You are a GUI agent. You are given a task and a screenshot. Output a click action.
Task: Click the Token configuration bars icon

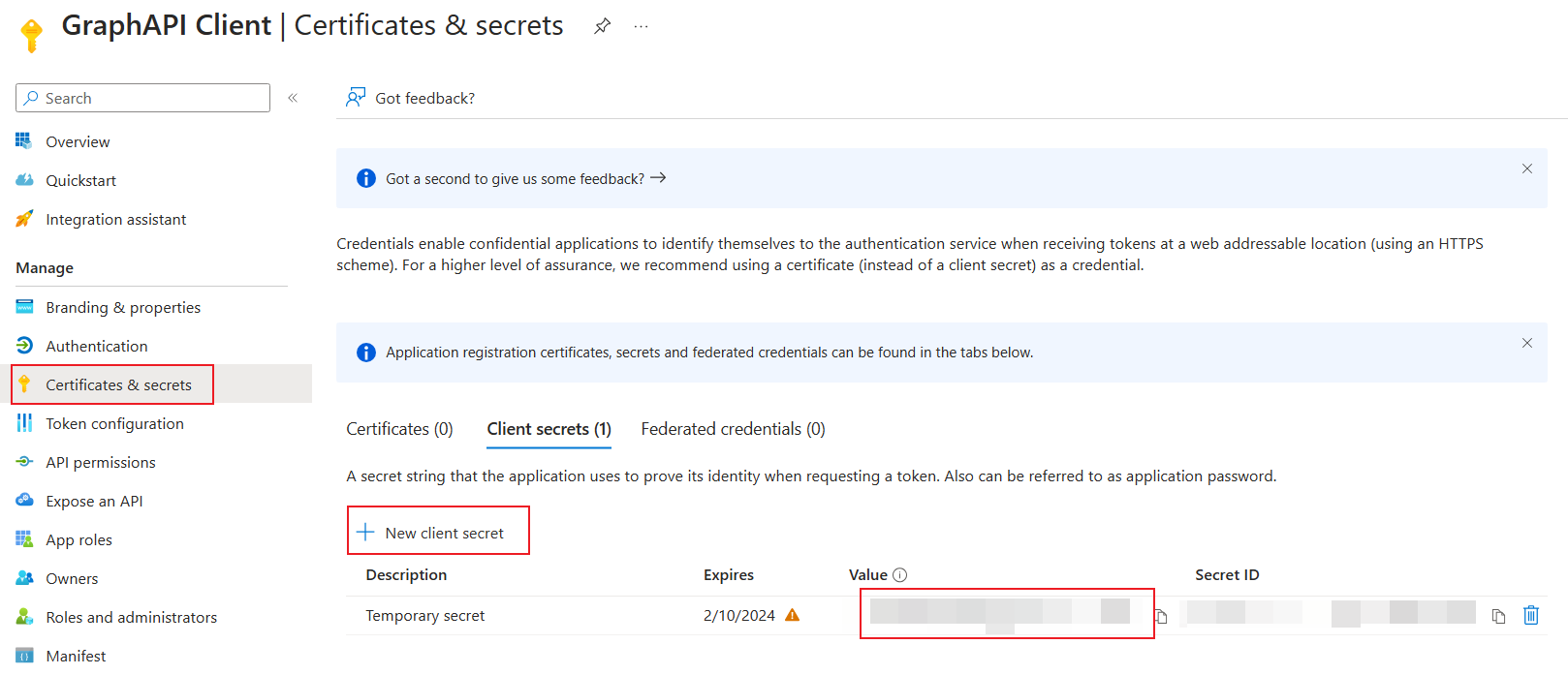(x=24, y=423)
